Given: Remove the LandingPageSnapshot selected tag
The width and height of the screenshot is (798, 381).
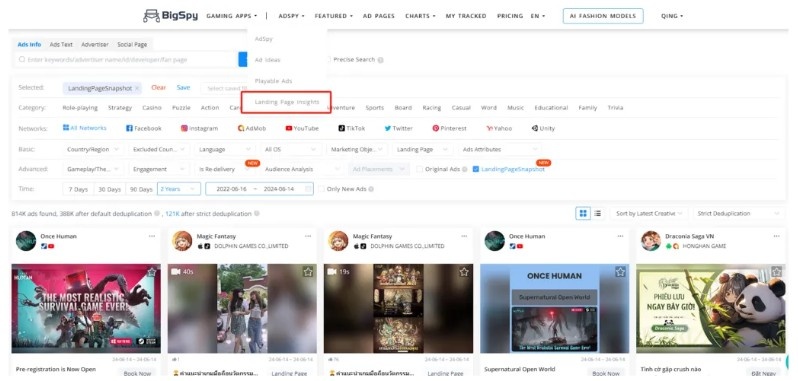Looking at the screenshot, I should coord(137,88).
